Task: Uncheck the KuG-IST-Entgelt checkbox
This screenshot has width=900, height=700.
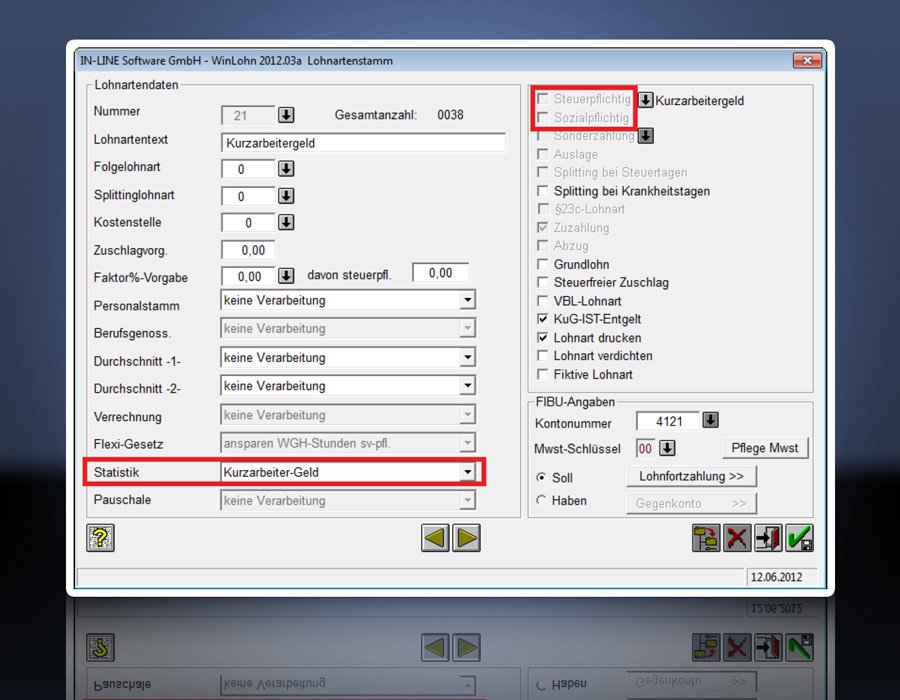Action: coord(542,319)
